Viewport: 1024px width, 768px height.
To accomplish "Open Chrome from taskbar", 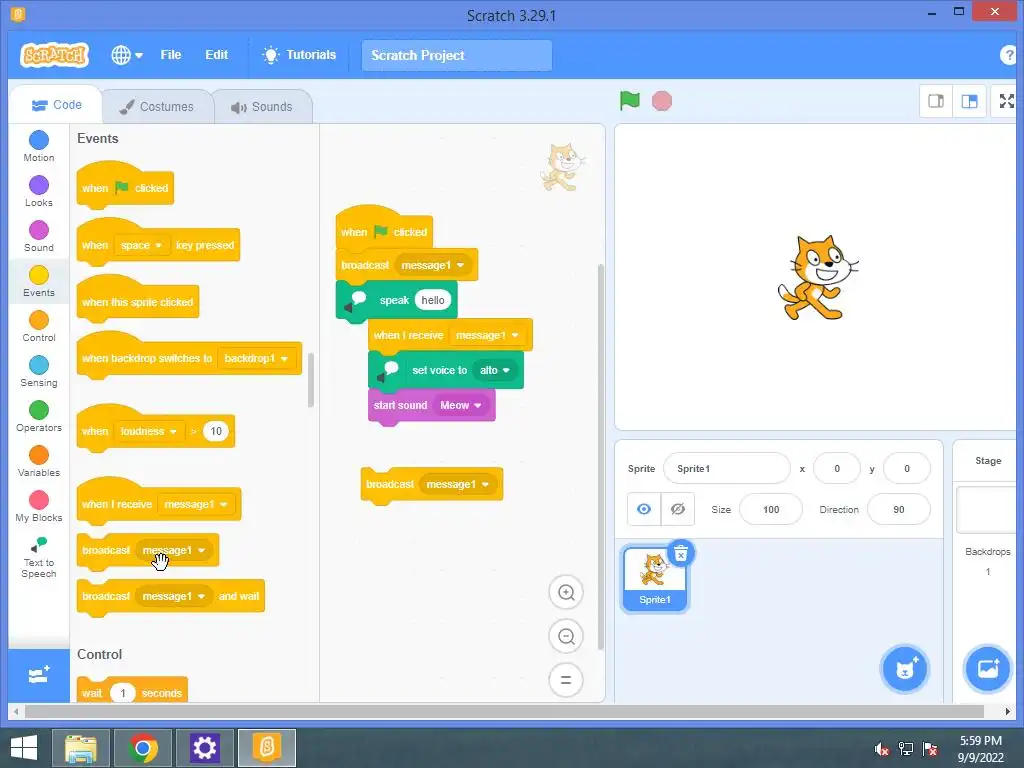I will [143, 748].
